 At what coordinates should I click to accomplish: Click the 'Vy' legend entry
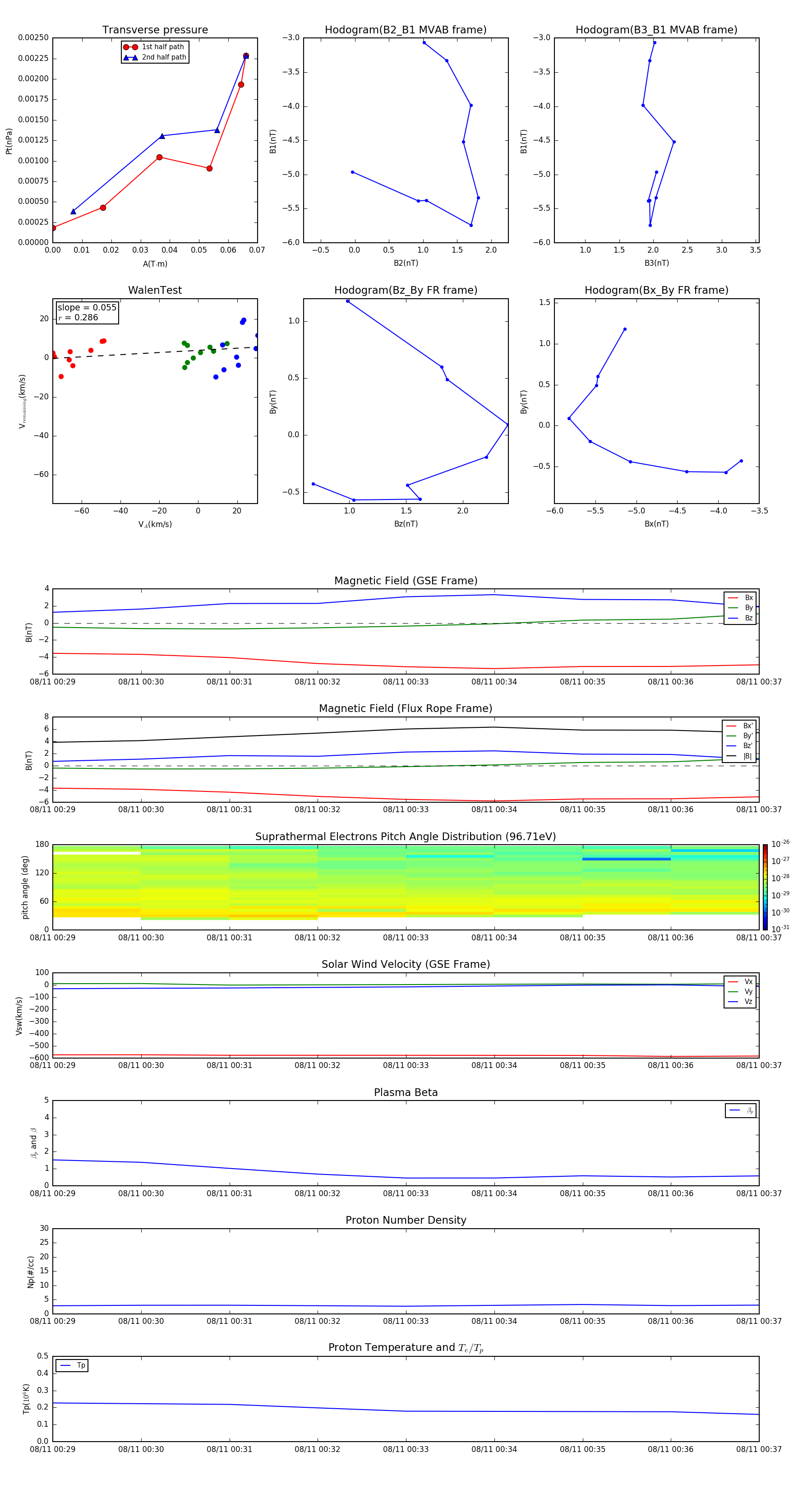(740, 992)
